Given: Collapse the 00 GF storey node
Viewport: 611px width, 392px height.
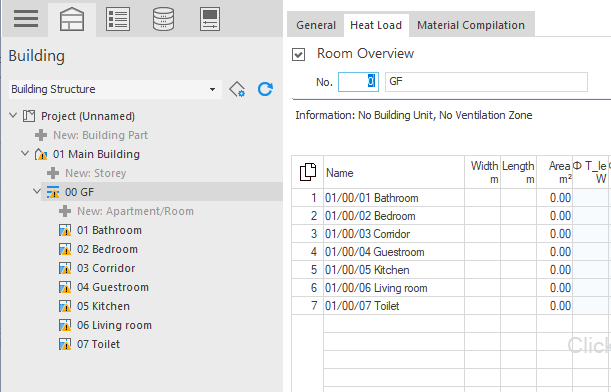Looking at the screenshot, I should [x=37, y=191].
